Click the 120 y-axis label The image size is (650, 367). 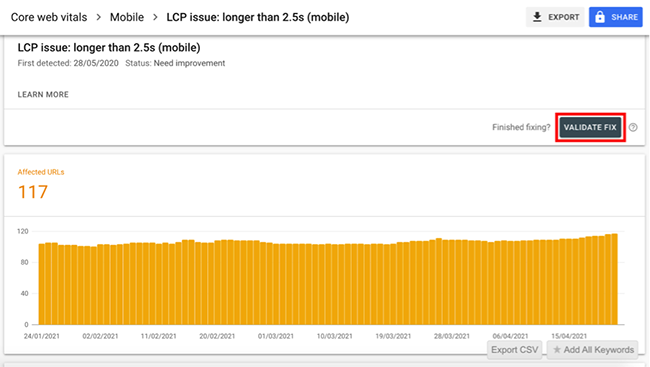[x=23, y=231]
